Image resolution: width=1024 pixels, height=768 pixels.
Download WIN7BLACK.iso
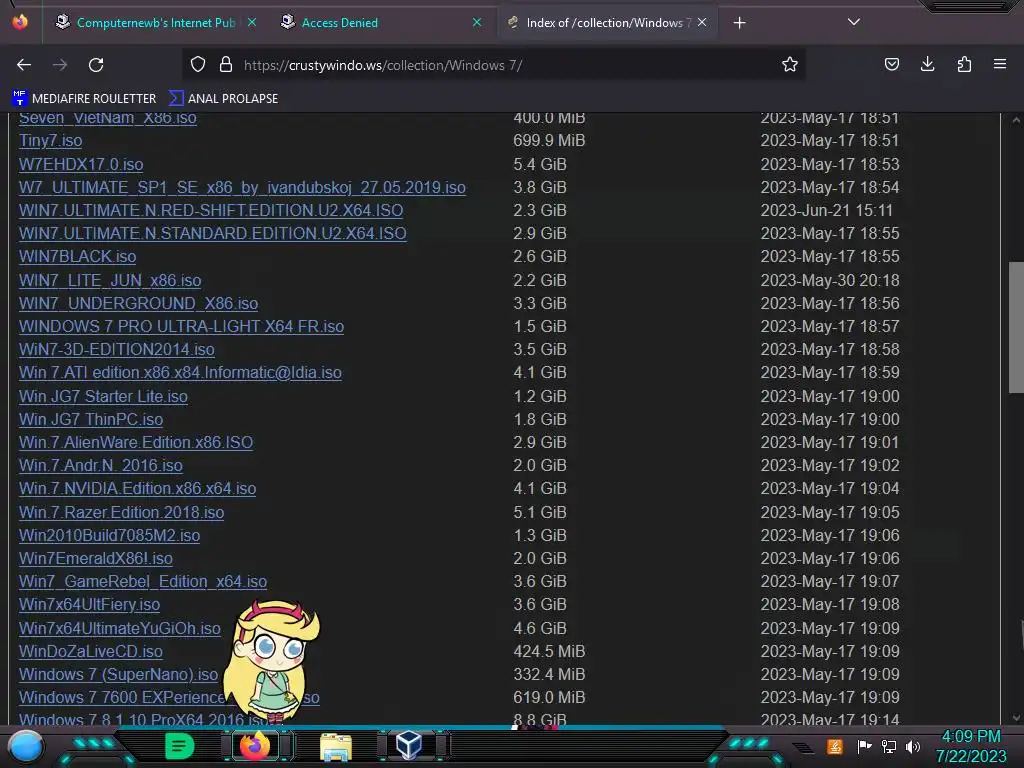point(78,257)
